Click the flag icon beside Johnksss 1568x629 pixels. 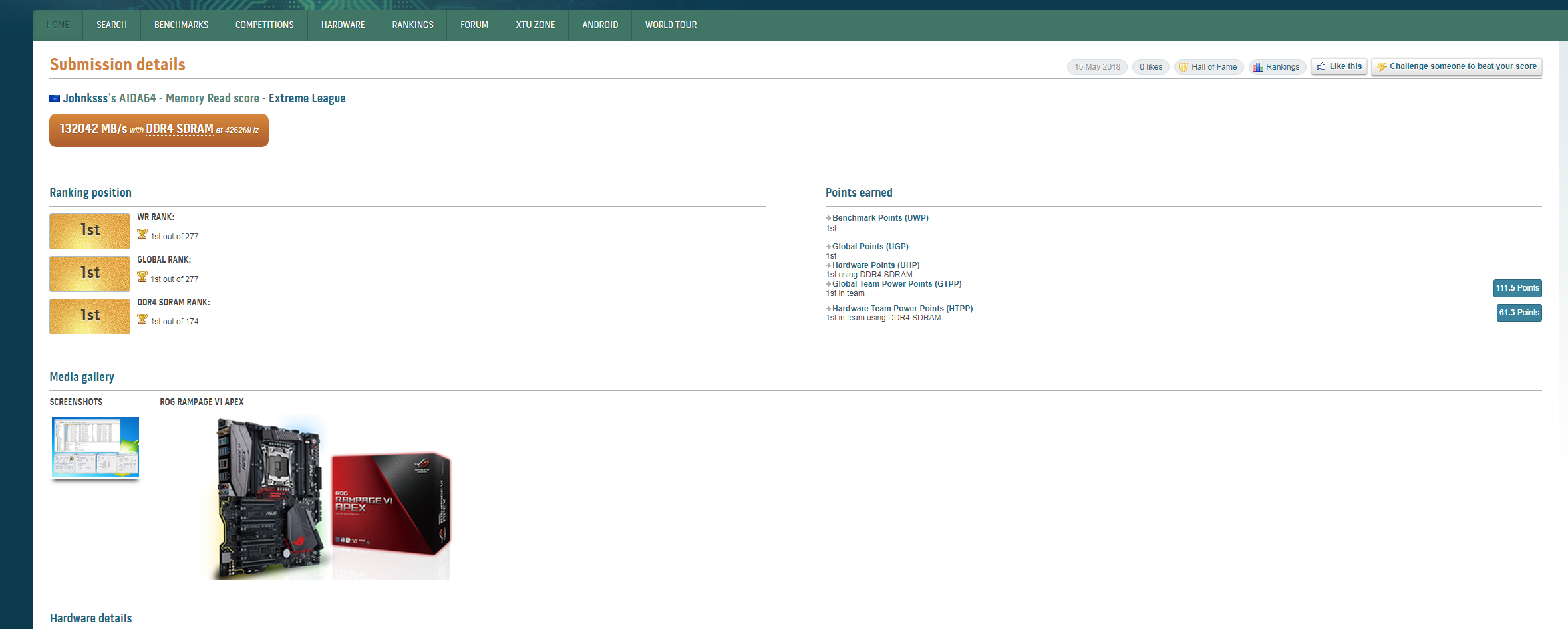point(55,99)
